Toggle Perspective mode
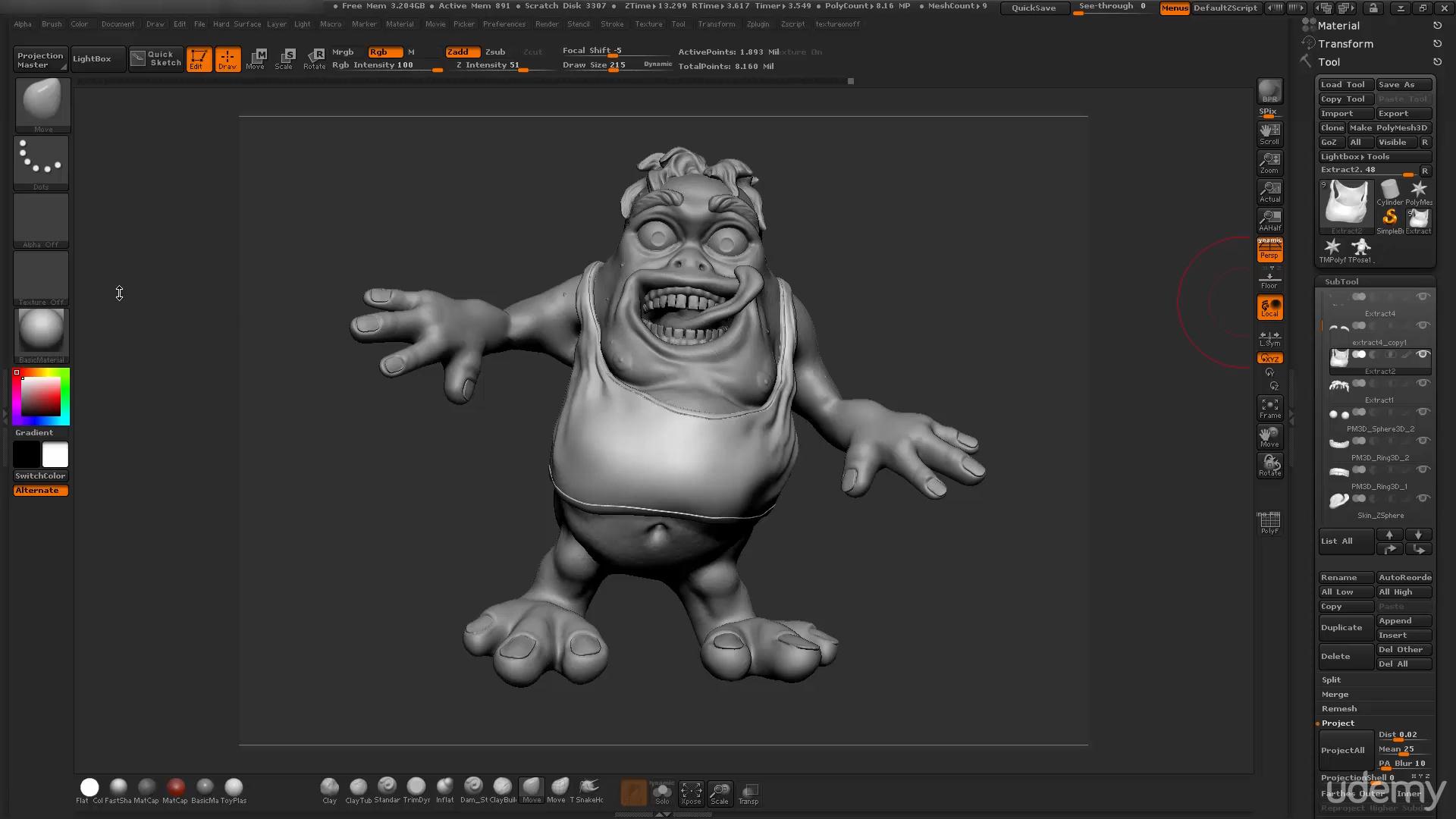Image resolution: width=1456 pixels, height=819 pixels. point(1269,249)
